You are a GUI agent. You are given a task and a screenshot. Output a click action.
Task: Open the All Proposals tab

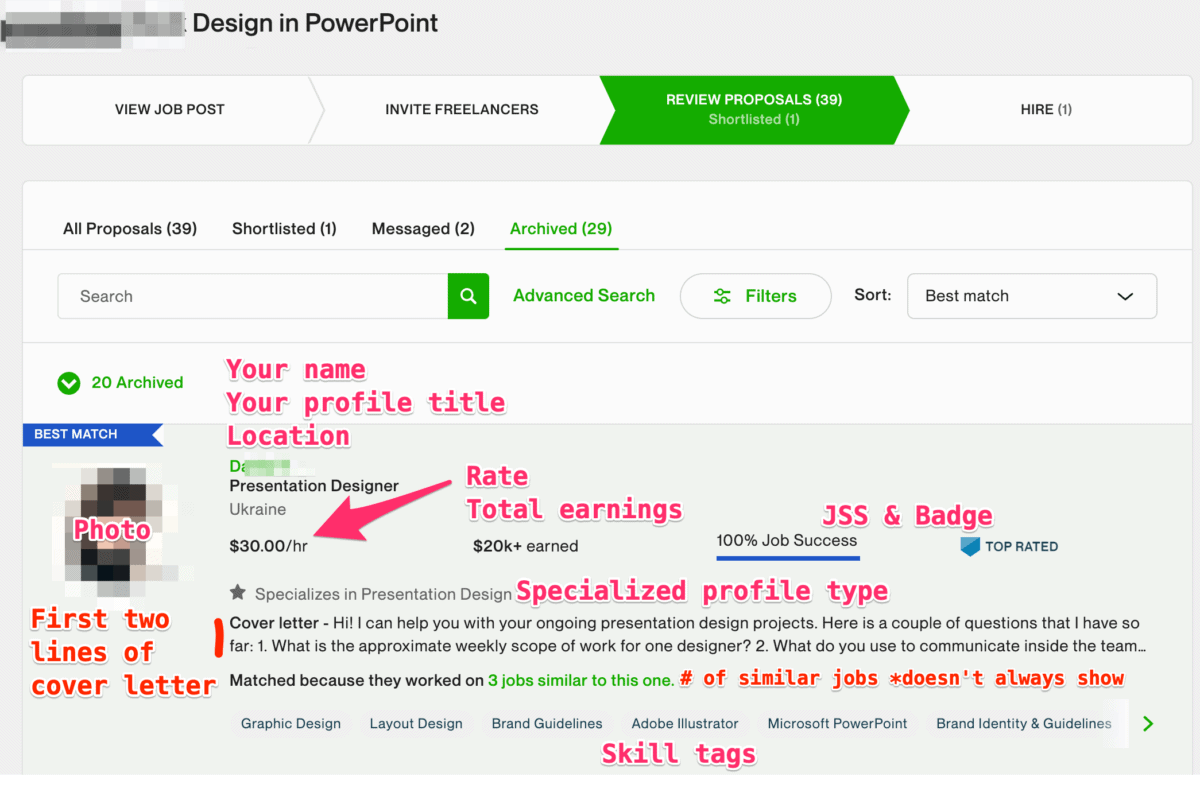pyautogui.click(x=129, y=228)
